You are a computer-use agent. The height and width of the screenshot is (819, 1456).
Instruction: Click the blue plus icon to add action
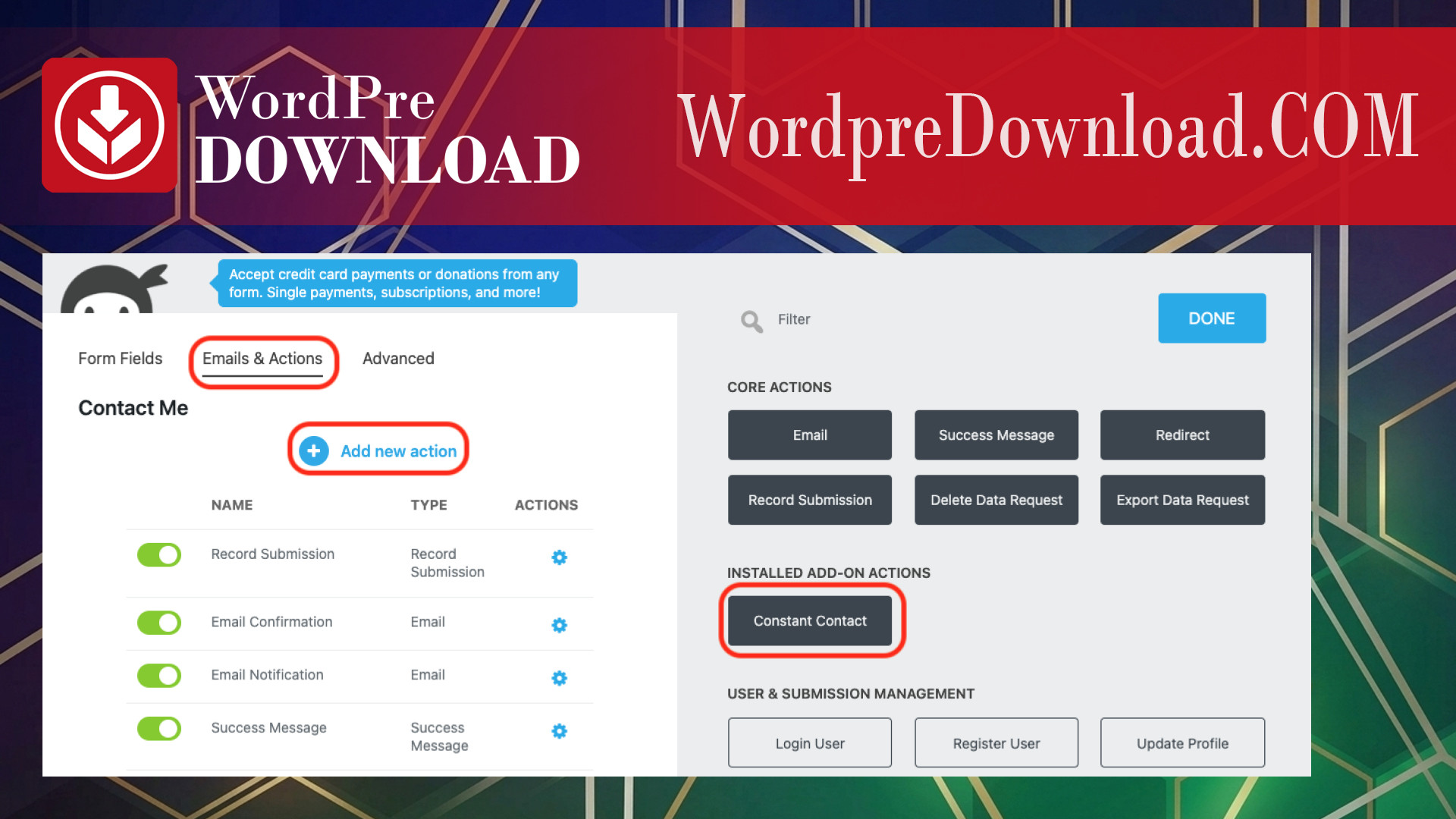point(314,451)
